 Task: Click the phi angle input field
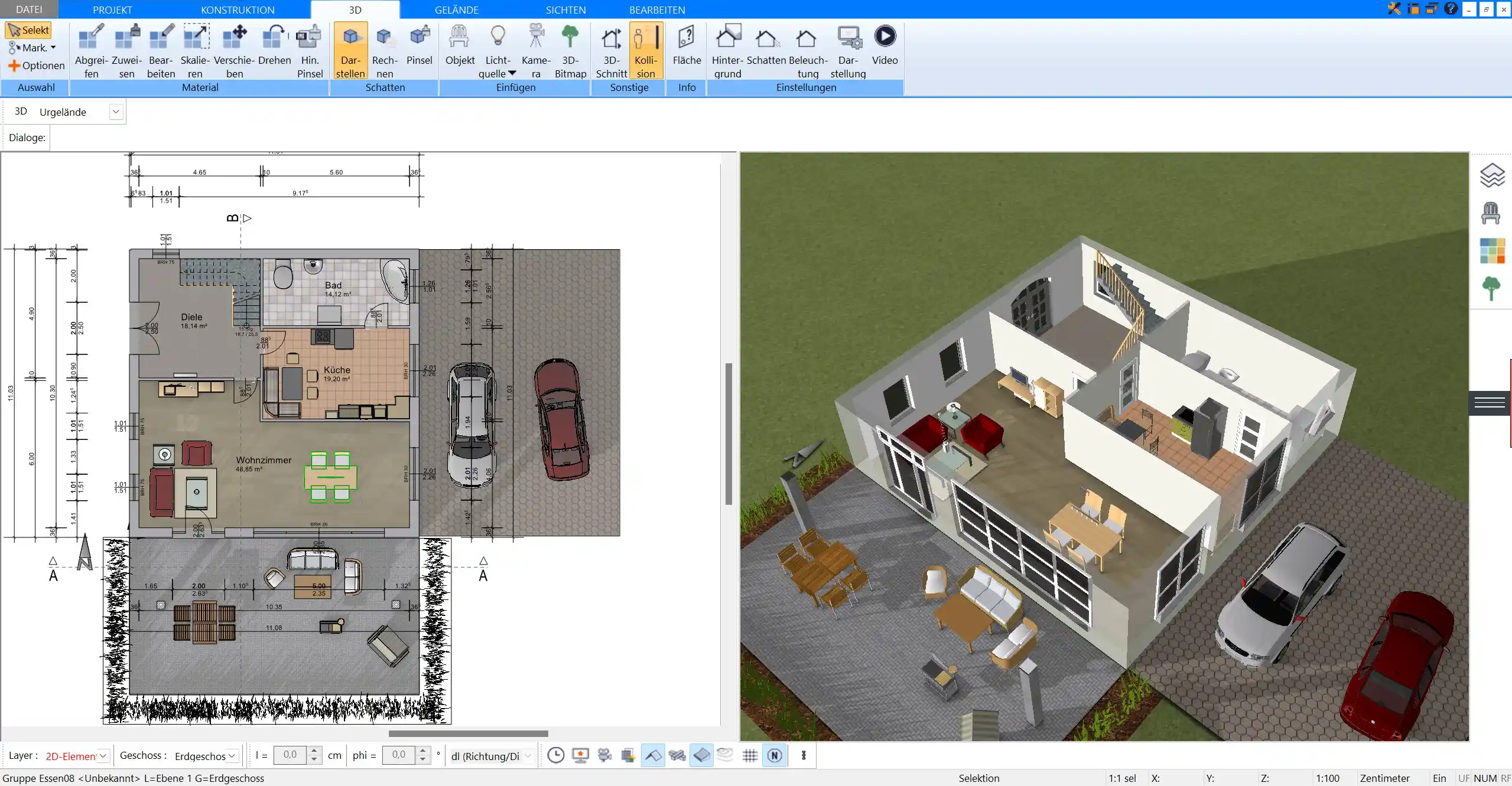[399, 755]
